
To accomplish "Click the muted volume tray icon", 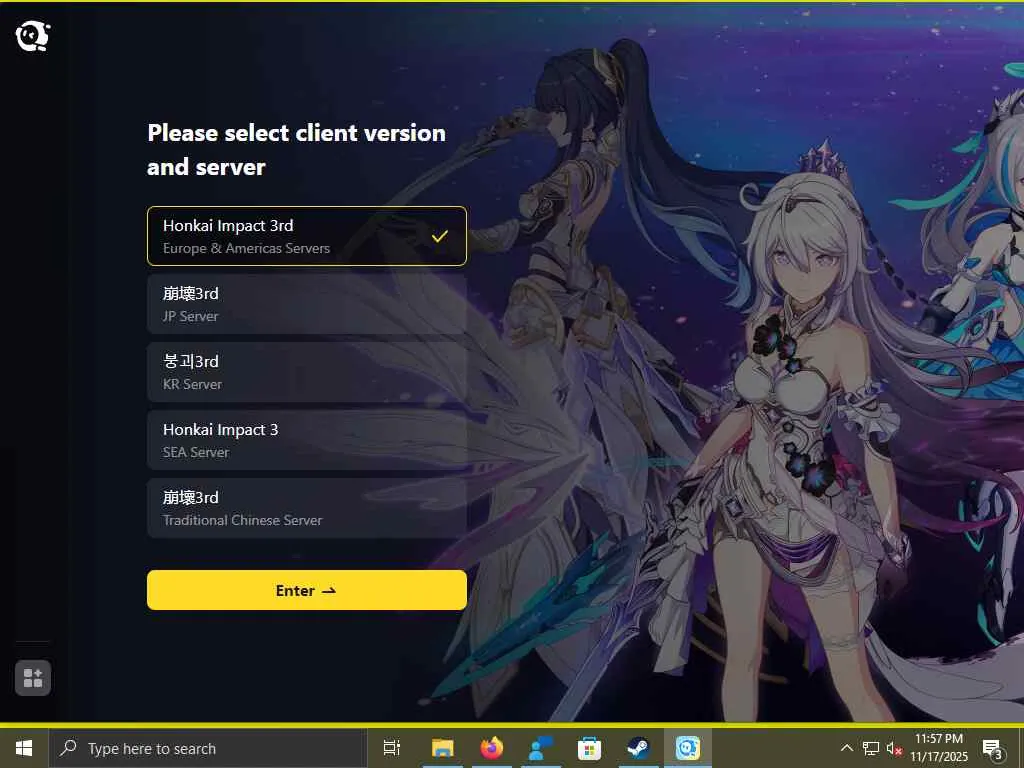I will (x=894, y=748).
